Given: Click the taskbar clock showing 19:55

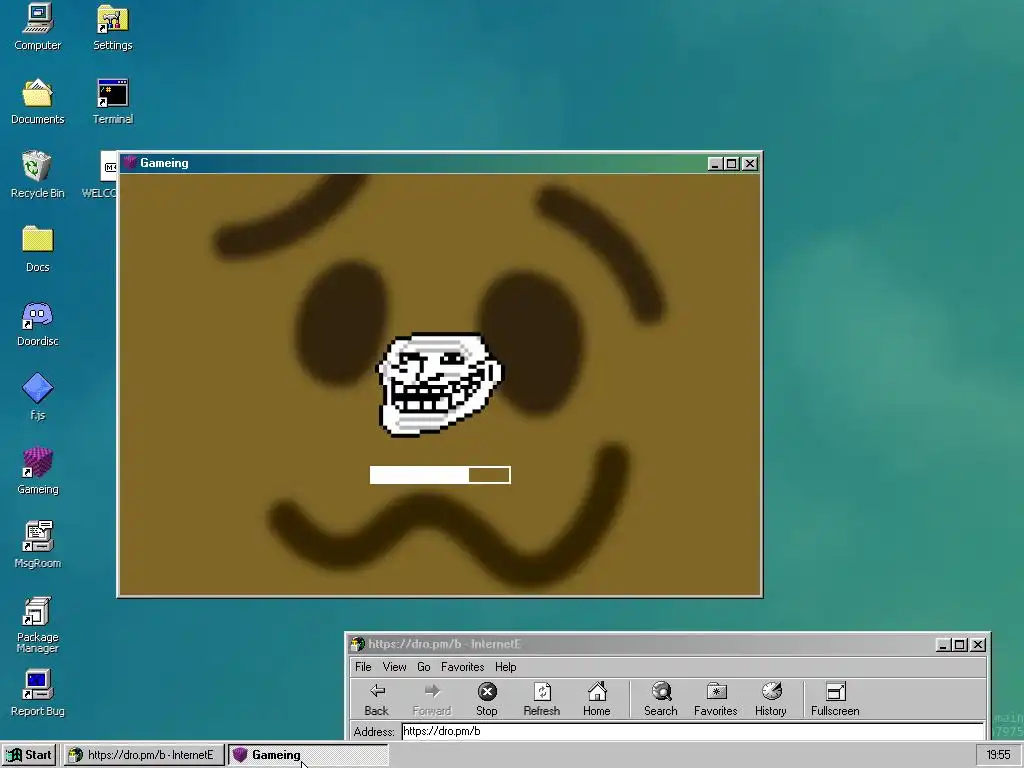Looking at the screenshot, I should (x=998, y=755).
